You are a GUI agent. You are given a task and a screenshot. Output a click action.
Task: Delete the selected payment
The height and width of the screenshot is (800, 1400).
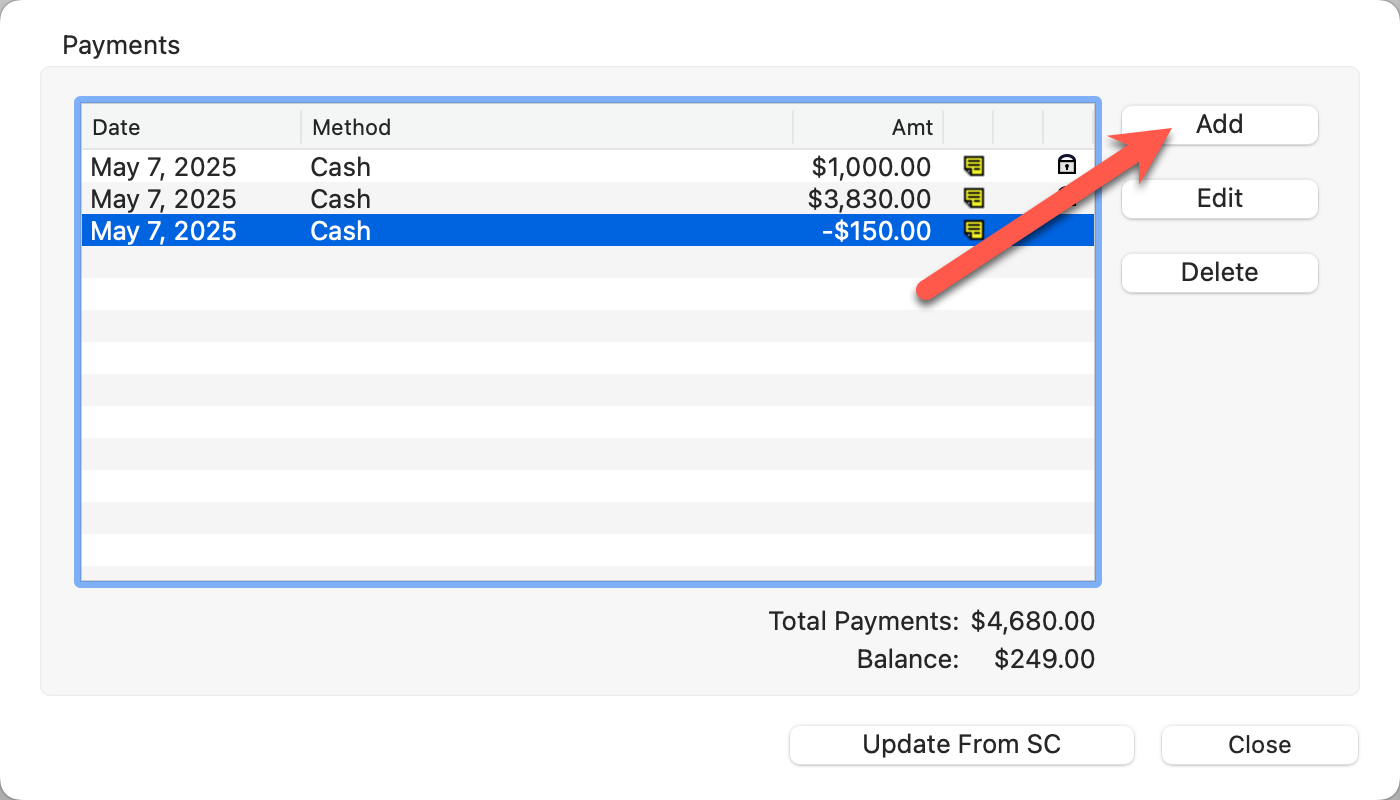(x=1219, y=272)
